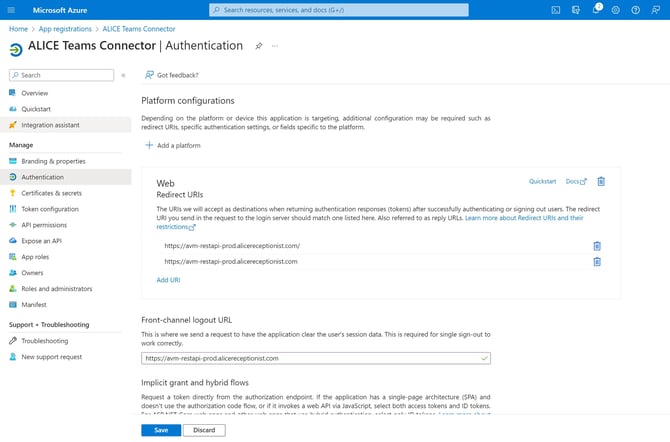Delete the second redirect URI entry
670x442 pixels.
click(x=597, y=262)
